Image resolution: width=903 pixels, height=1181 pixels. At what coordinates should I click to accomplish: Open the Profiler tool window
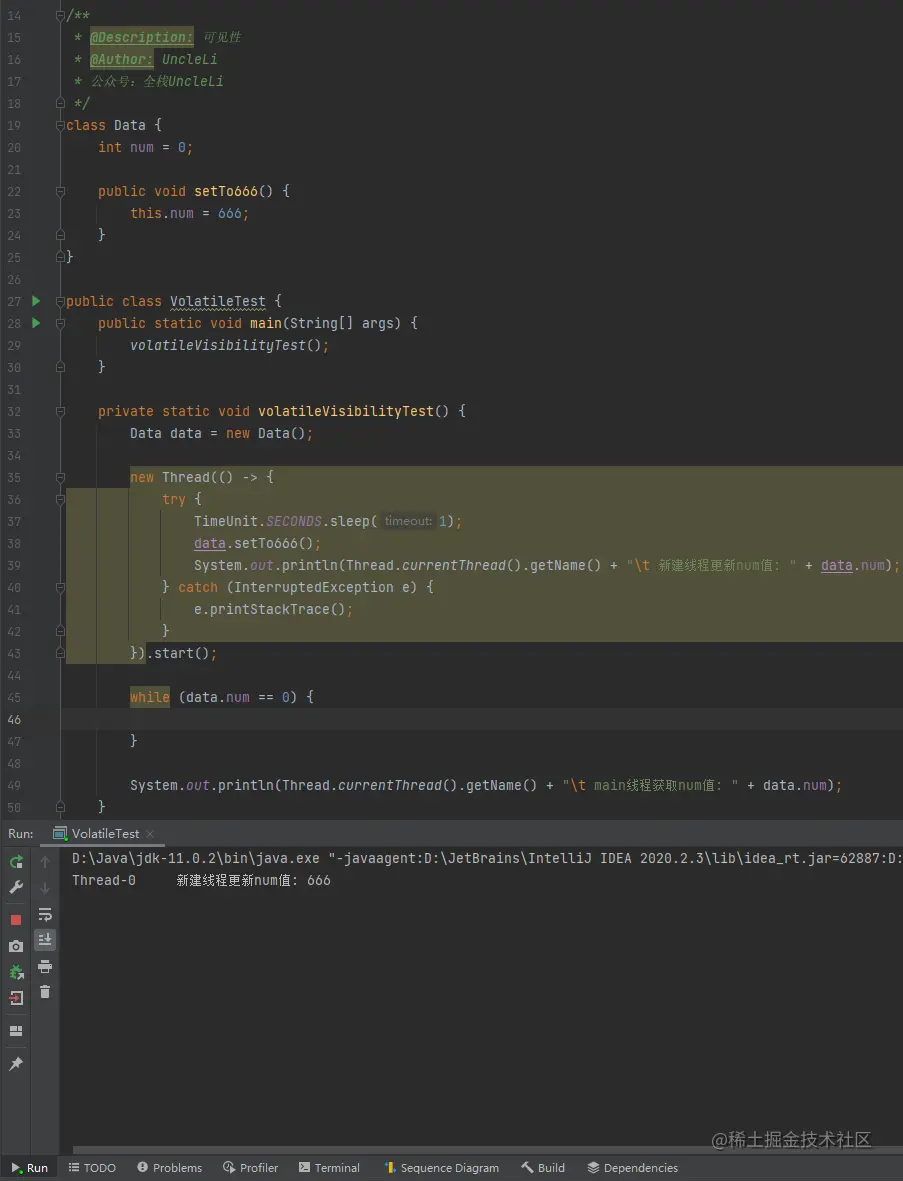tap(251, 1167)
